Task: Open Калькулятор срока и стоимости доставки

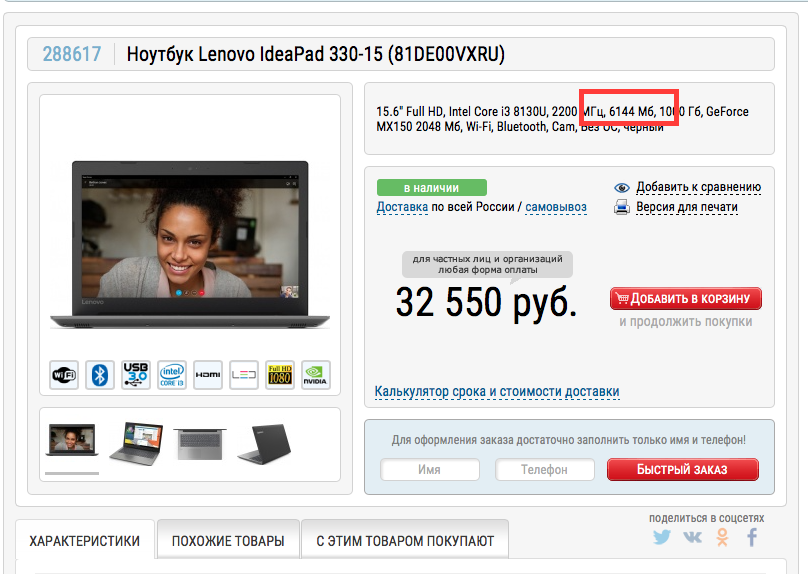Action: coord(497,392)
